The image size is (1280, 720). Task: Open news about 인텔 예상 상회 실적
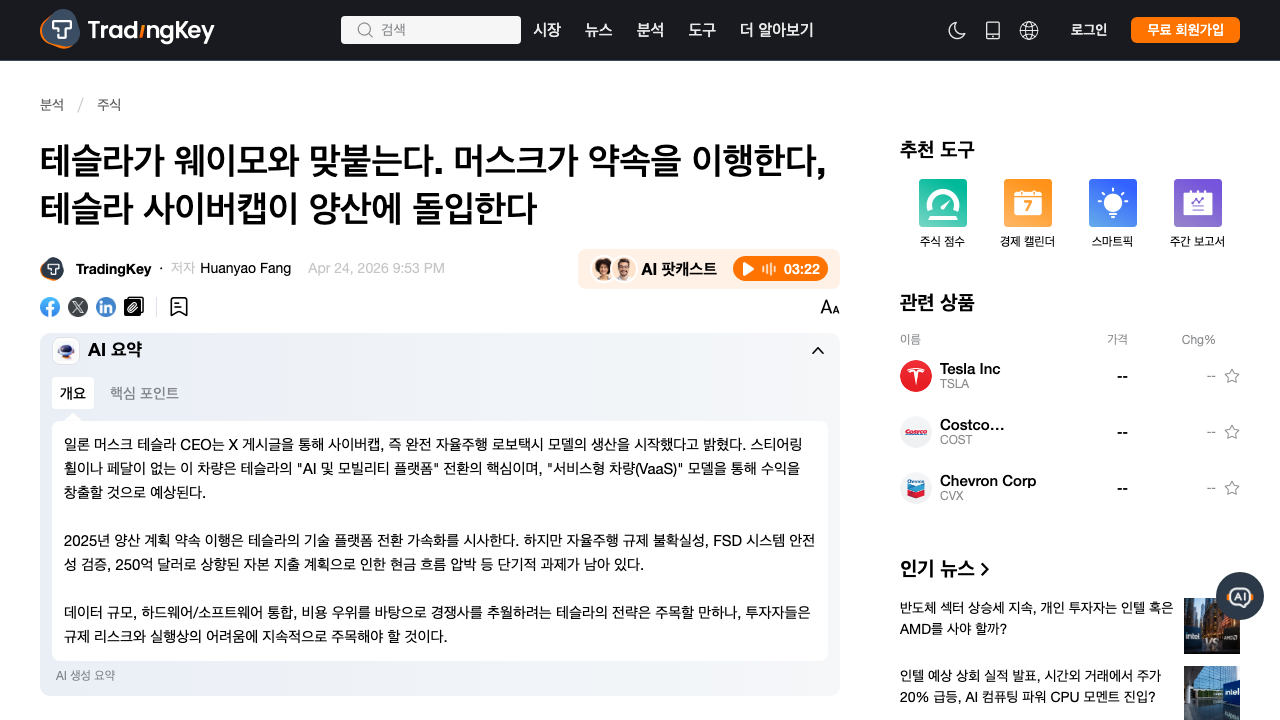point(1032,686)
